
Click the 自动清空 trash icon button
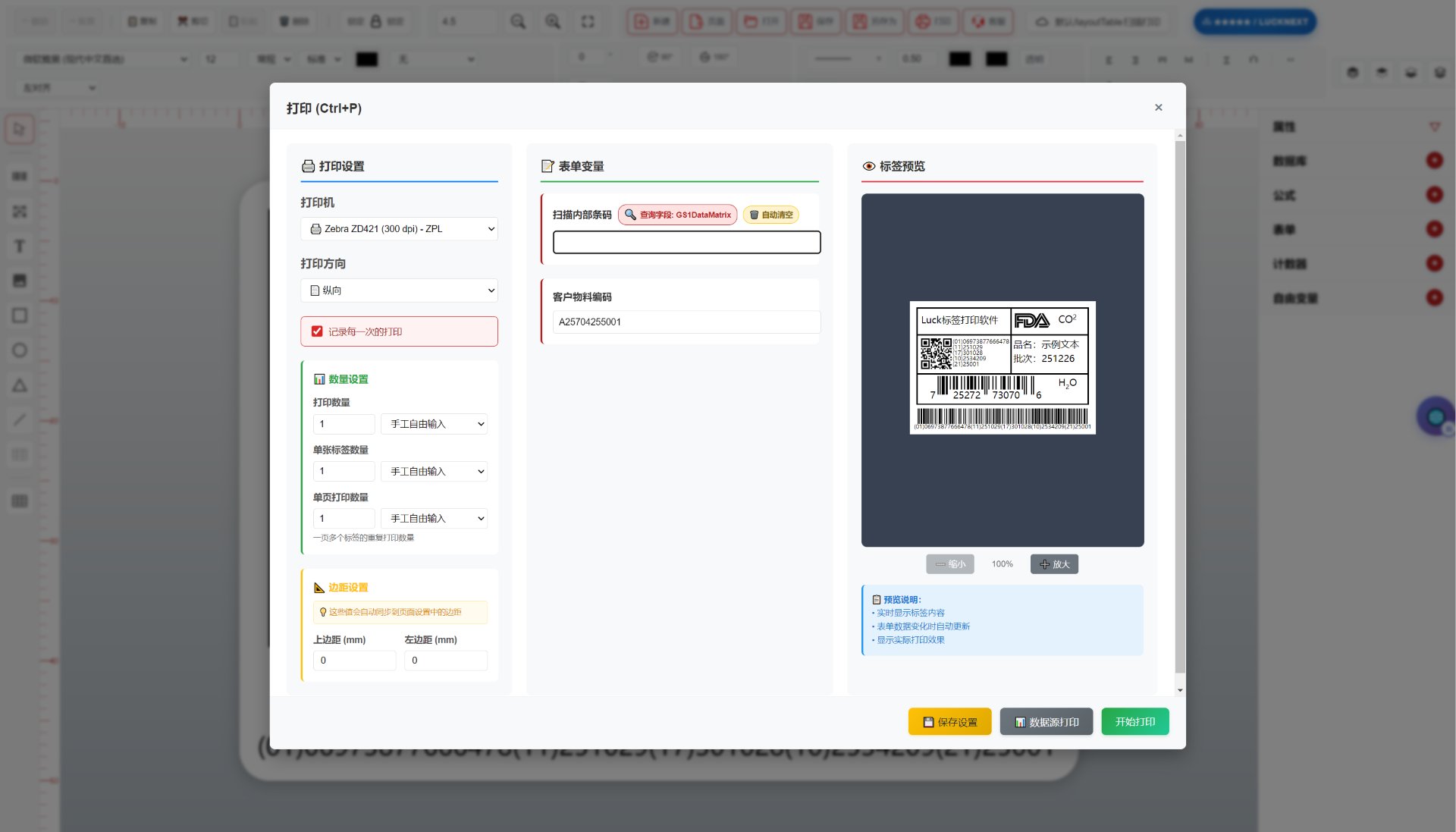tap(770, 215)
